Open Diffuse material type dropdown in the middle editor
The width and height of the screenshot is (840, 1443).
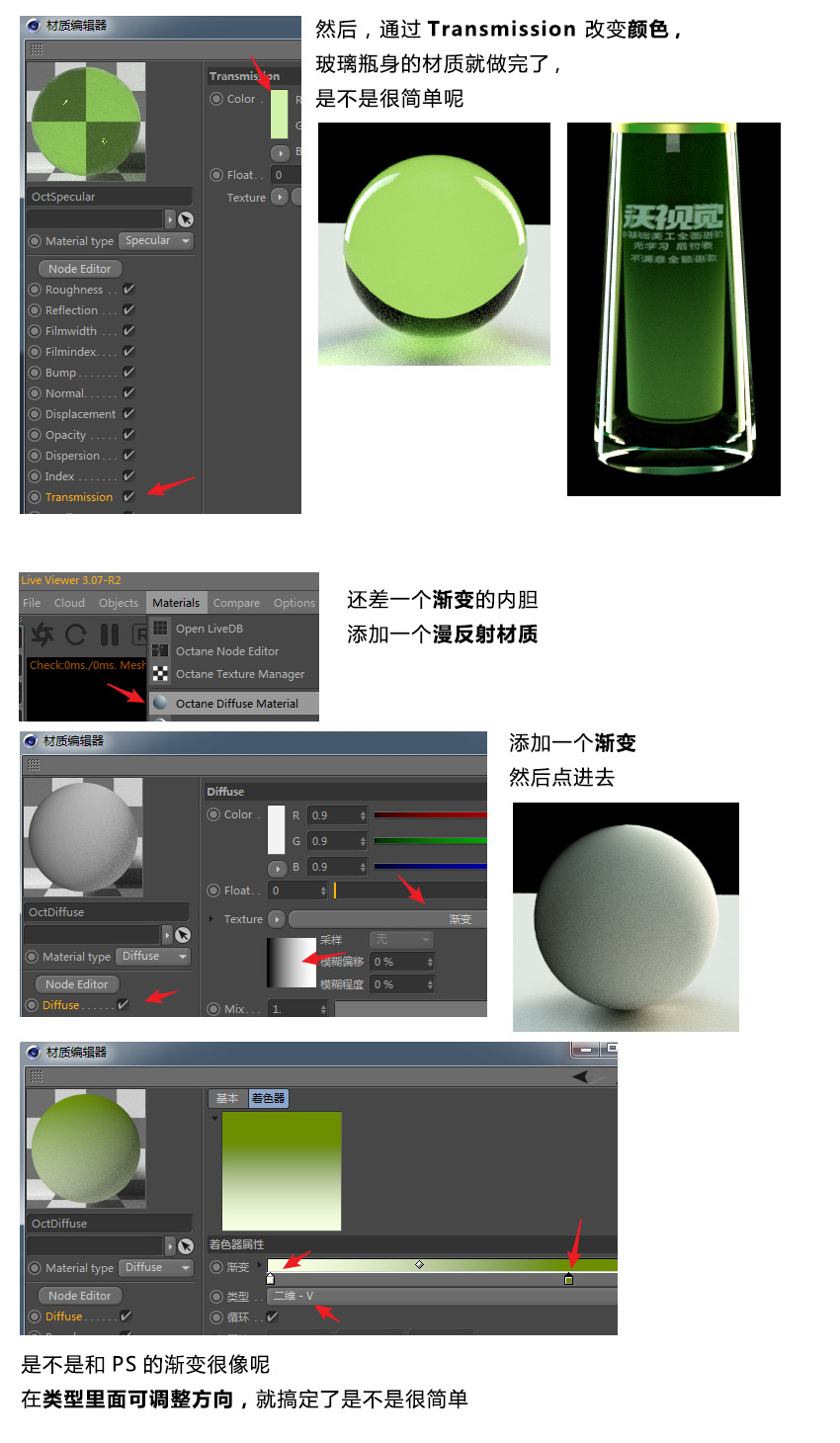pyautogui.click(x=153, y=957)
